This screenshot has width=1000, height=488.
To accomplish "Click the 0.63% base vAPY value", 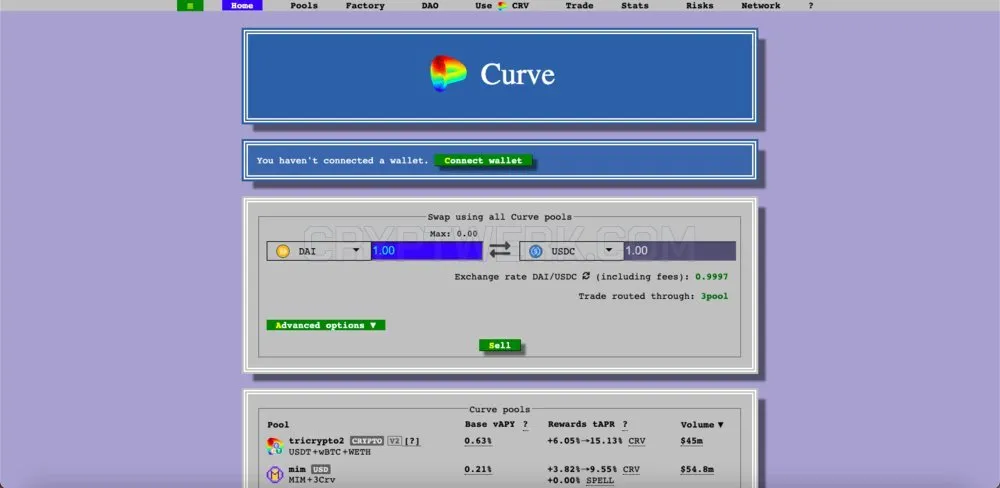I will 478,441.
